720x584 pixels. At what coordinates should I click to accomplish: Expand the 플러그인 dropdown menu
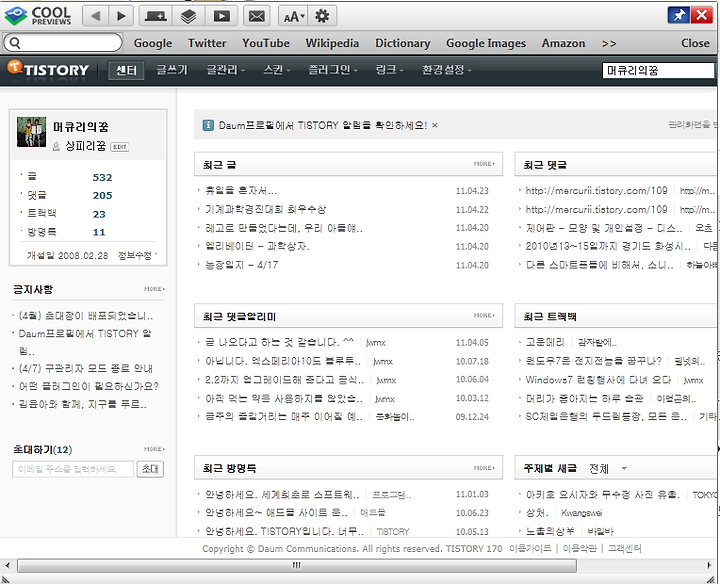tap(332, 70)
